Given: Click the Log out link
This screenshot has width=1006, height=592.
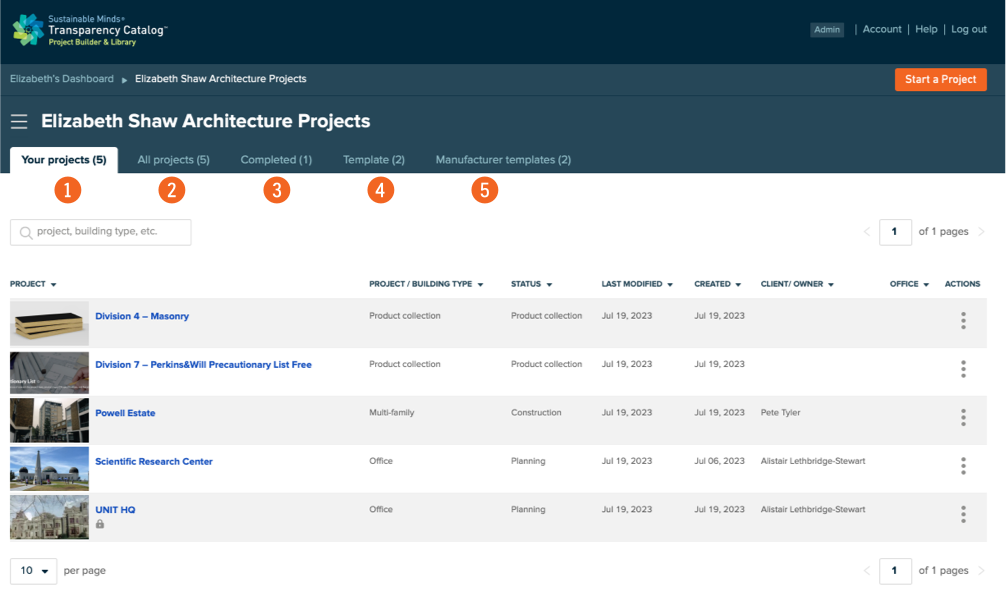Looking at the screenshot, I should tap(969, 29).
